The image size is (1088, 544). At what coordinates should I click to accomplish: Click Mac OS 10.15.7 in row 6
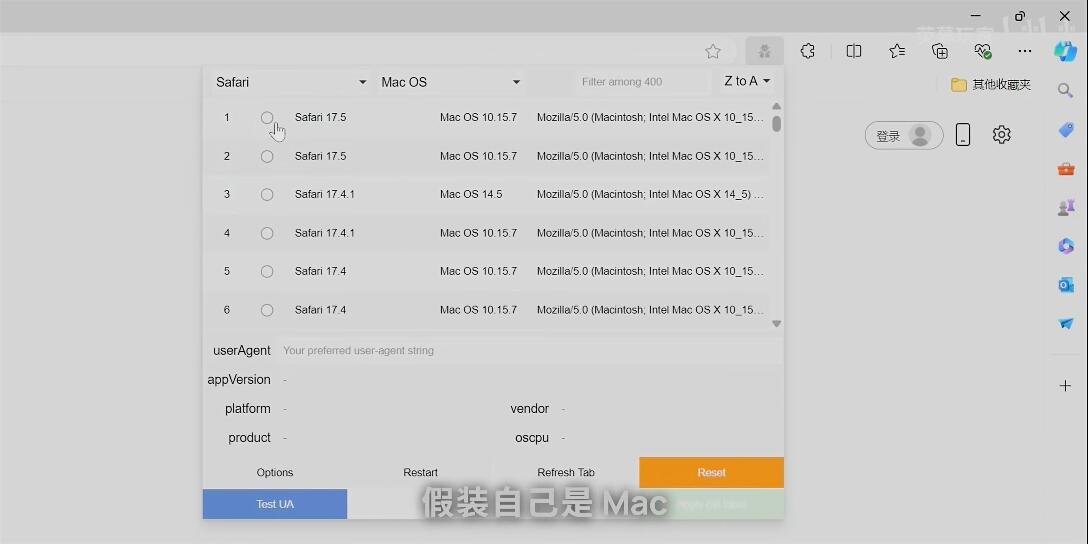(478, 309)
